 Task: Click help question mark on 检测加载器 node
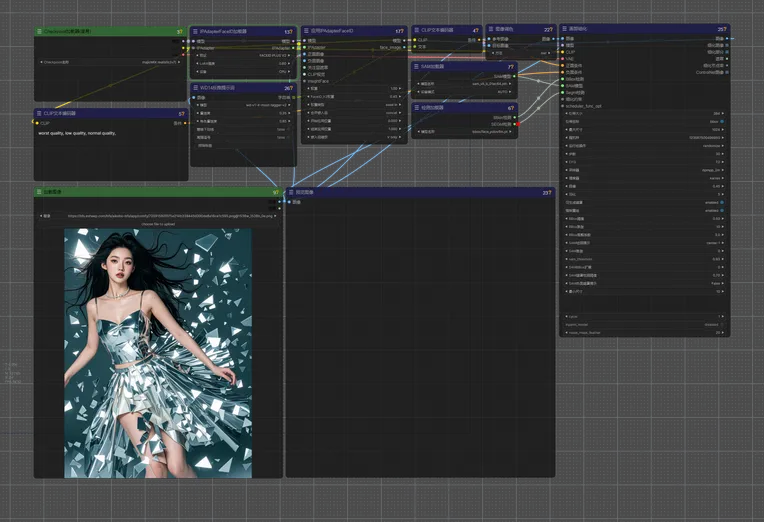tap(513, 108)
